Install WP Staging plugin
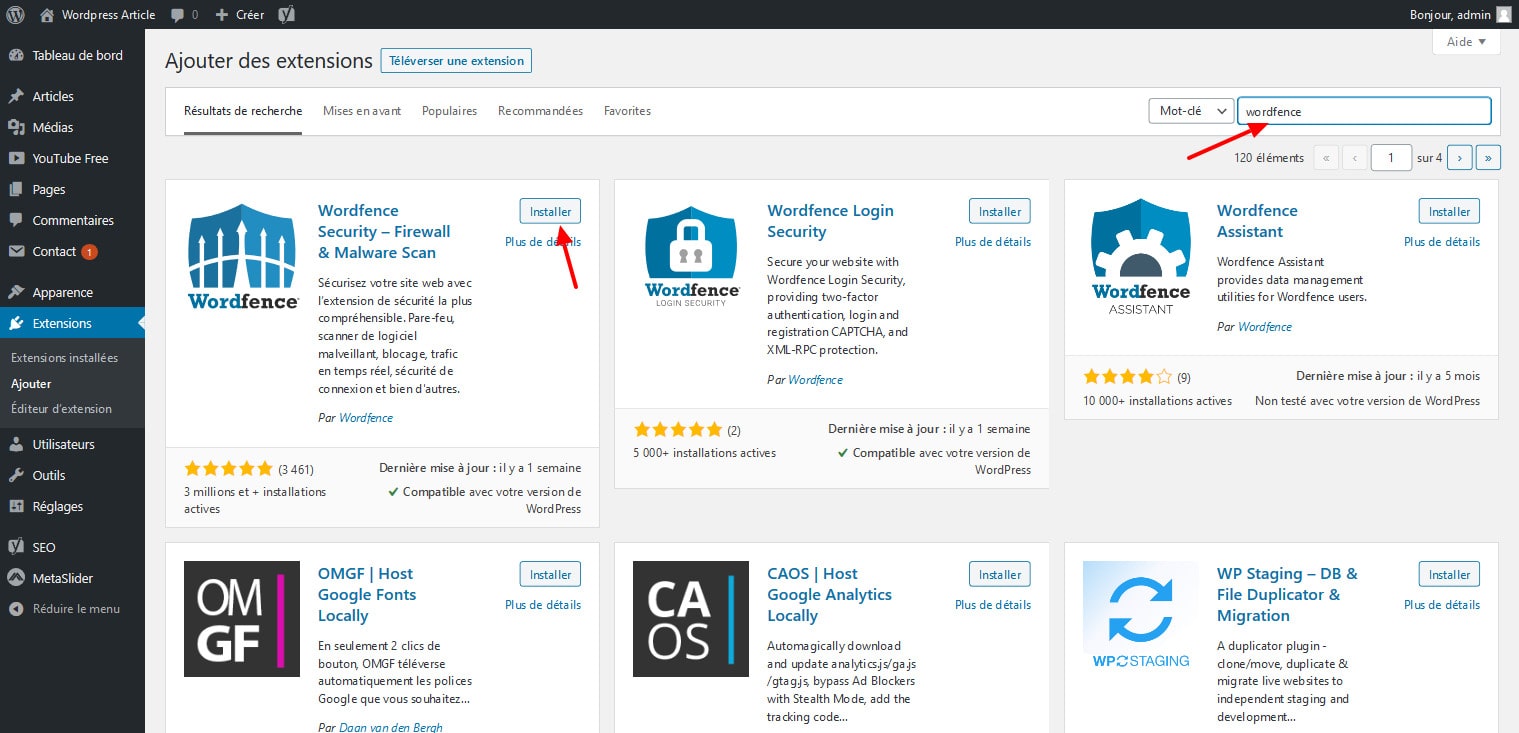The width and height of the screenshot is (1519, 733). (1449, 574)
